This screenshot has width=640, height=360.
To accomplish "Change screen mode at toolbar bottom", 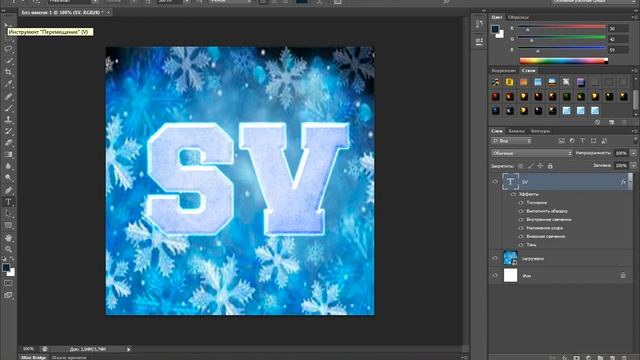I will (x=8, y=295).
